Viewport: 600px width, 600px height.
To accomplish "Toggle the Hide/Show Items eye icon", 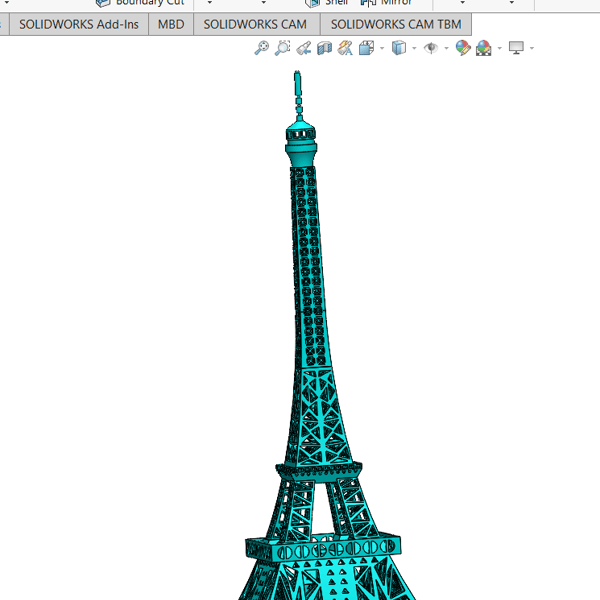I will [x=431, y=48].
